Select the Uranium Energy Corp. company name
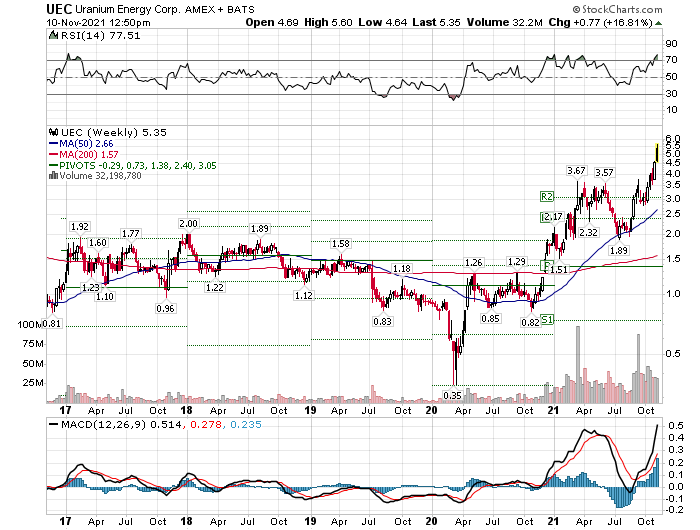The image size is (700, 530). click(x=127, y=9)
